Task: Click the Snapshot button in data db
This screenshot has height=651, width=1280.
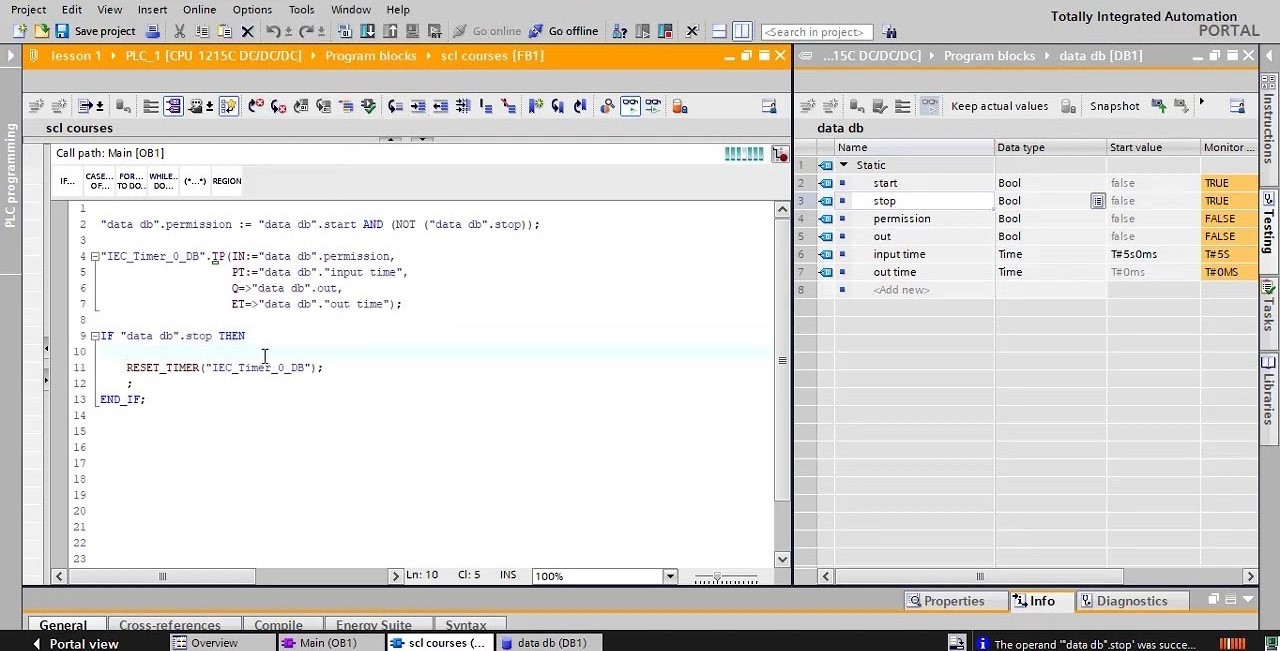Action: coord(1114,106)
